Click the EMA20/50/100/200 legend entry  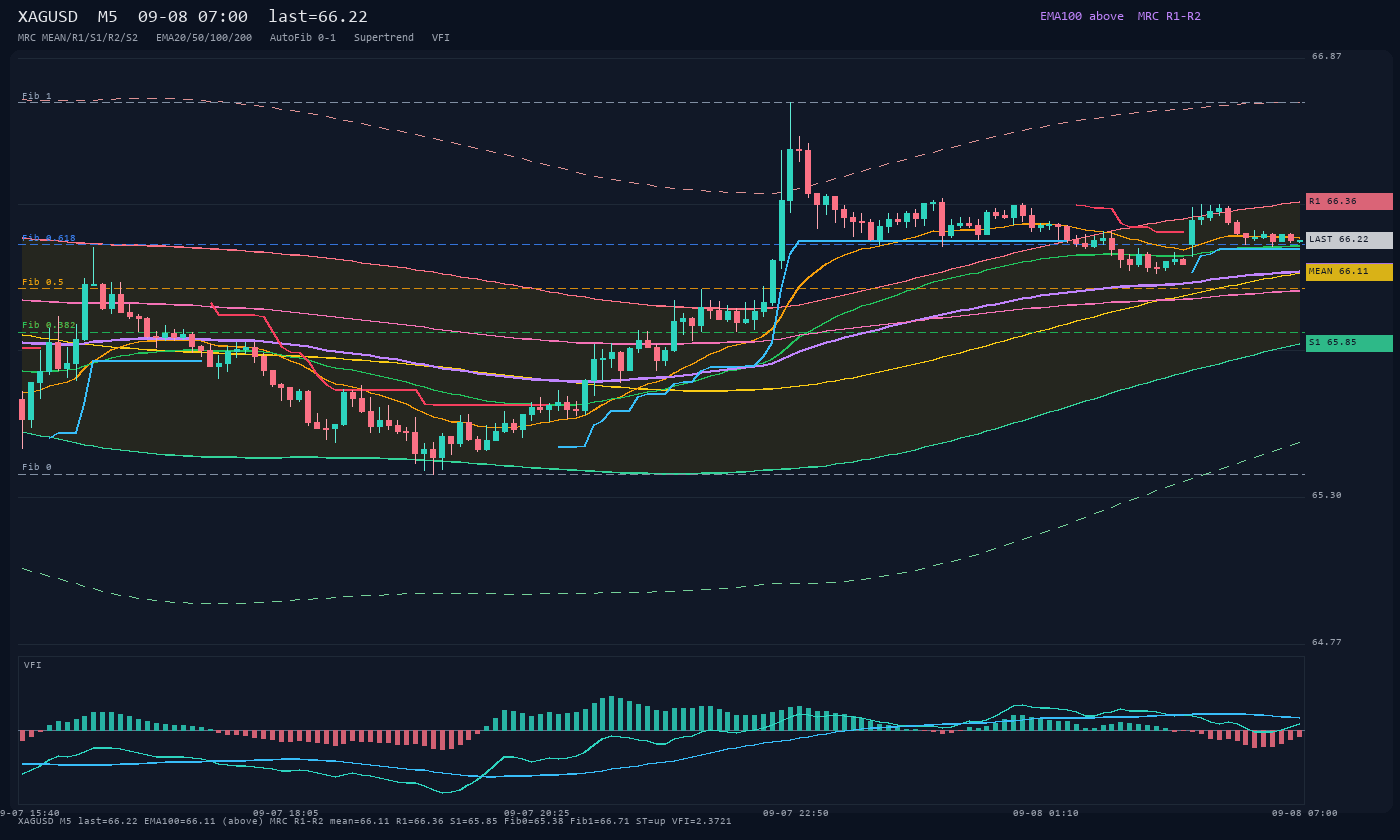pos(204,38)
